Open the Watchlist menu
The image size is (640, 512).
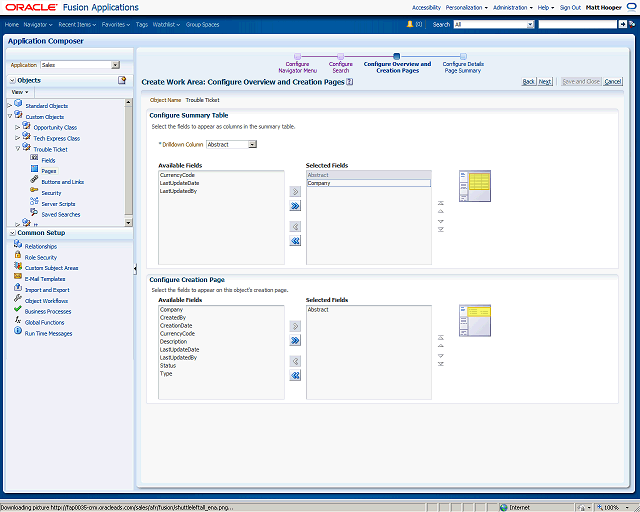coord(166,24)
